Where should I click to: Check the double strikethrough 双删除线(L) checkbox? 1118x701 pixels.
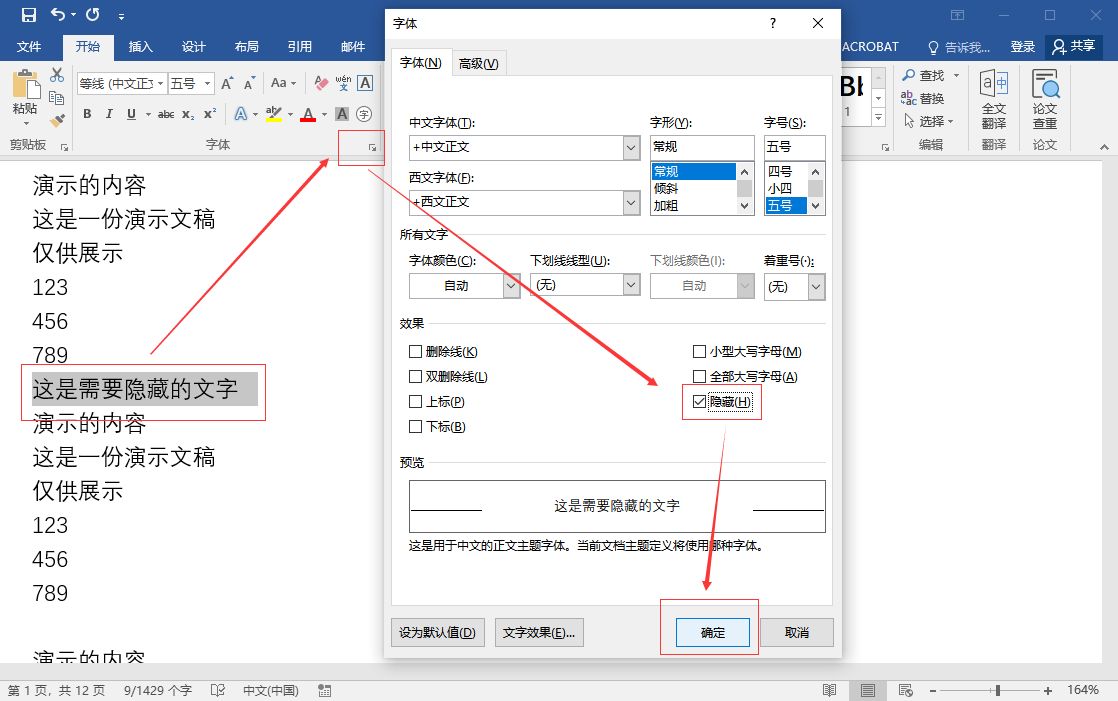click(x=416, y=377)
